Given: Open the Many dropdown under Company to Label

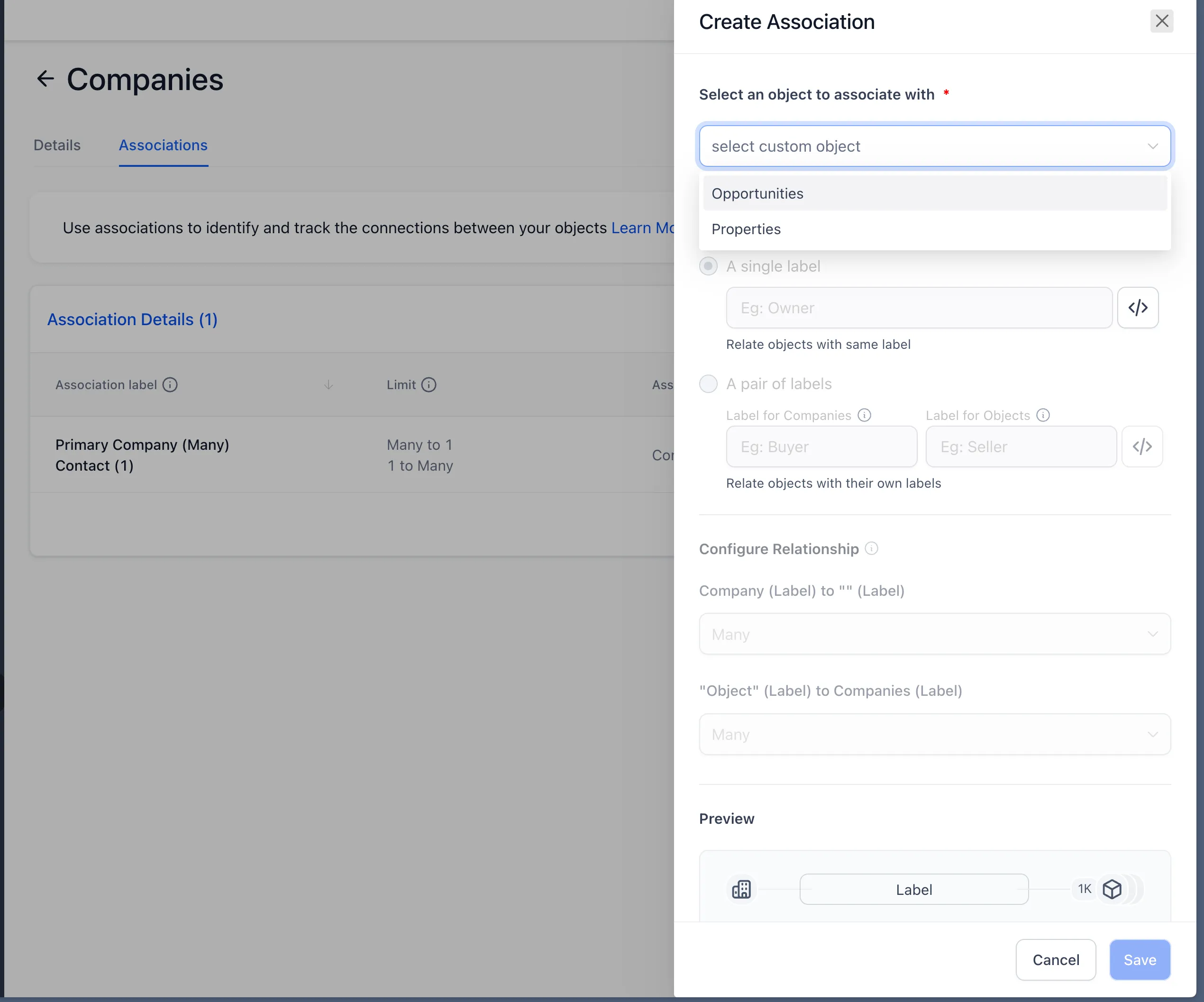Looking at the screenshot, I should [935, 634].
